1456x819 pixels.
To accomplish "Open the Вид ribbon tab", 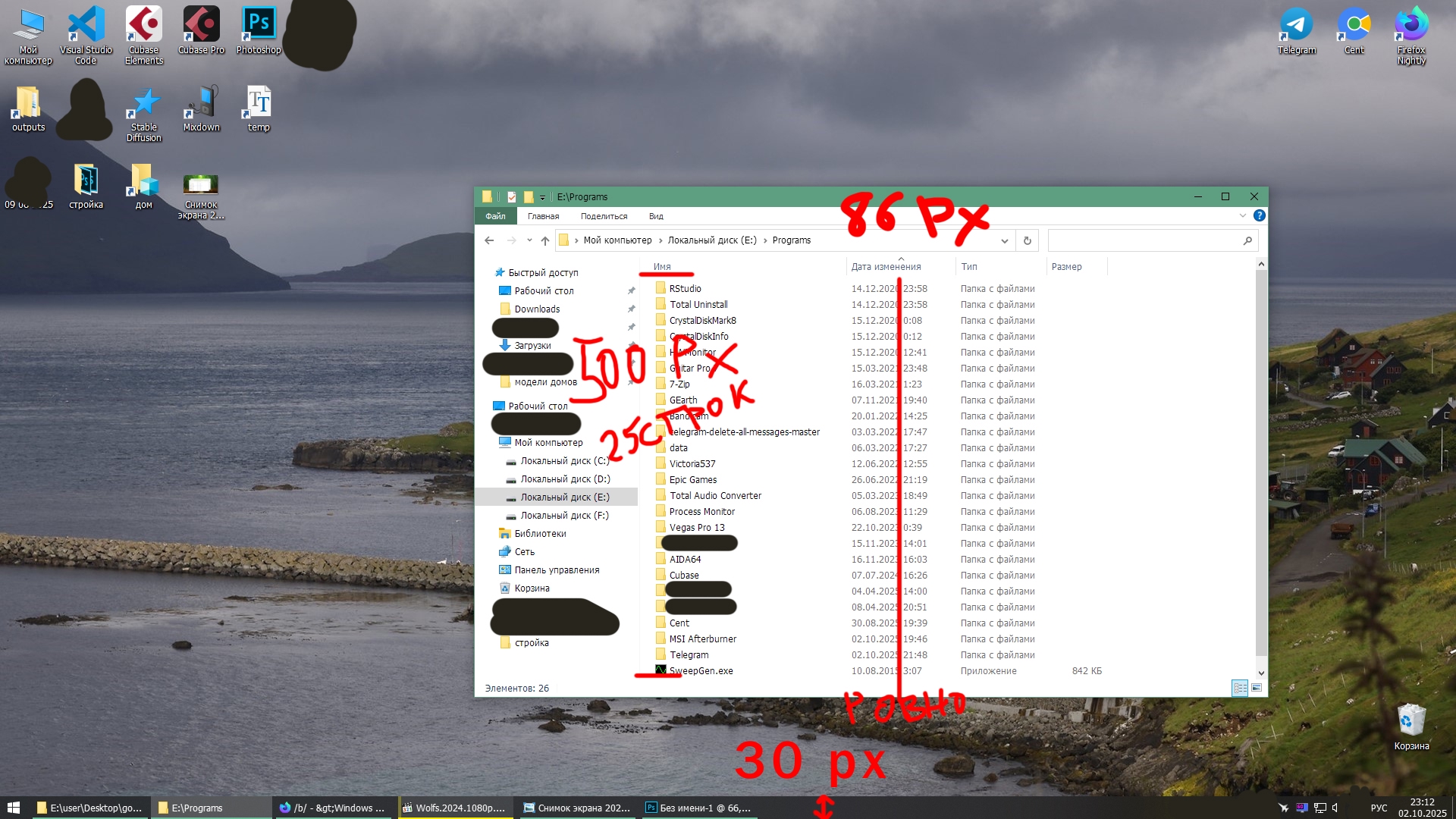I will coord(656,216).
